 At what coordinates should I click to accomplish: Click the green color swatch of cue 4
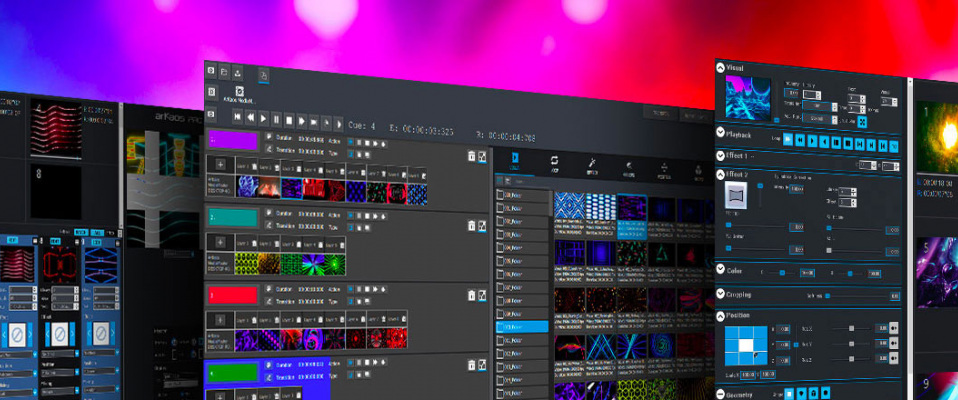(233, 373)
